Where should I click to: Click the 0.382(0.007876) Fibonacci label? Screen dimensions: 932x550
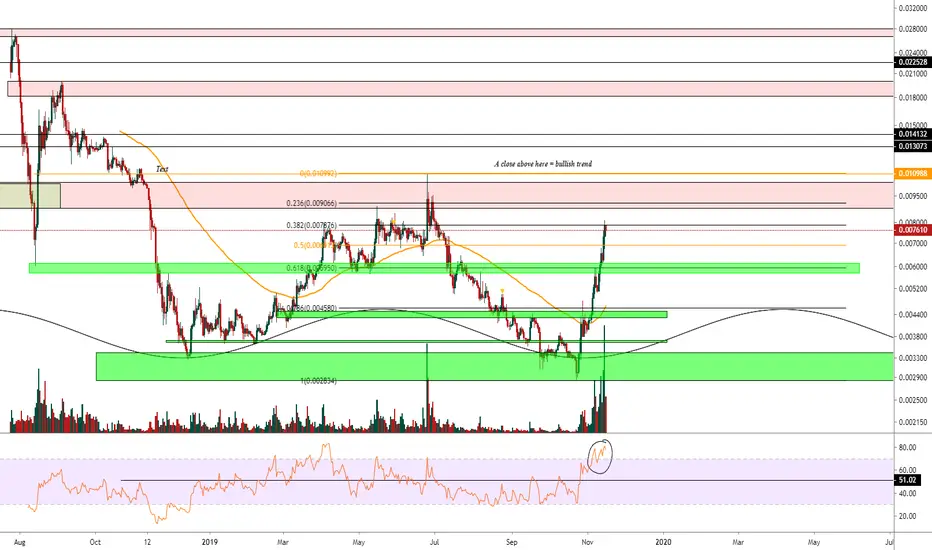point(311,225)
